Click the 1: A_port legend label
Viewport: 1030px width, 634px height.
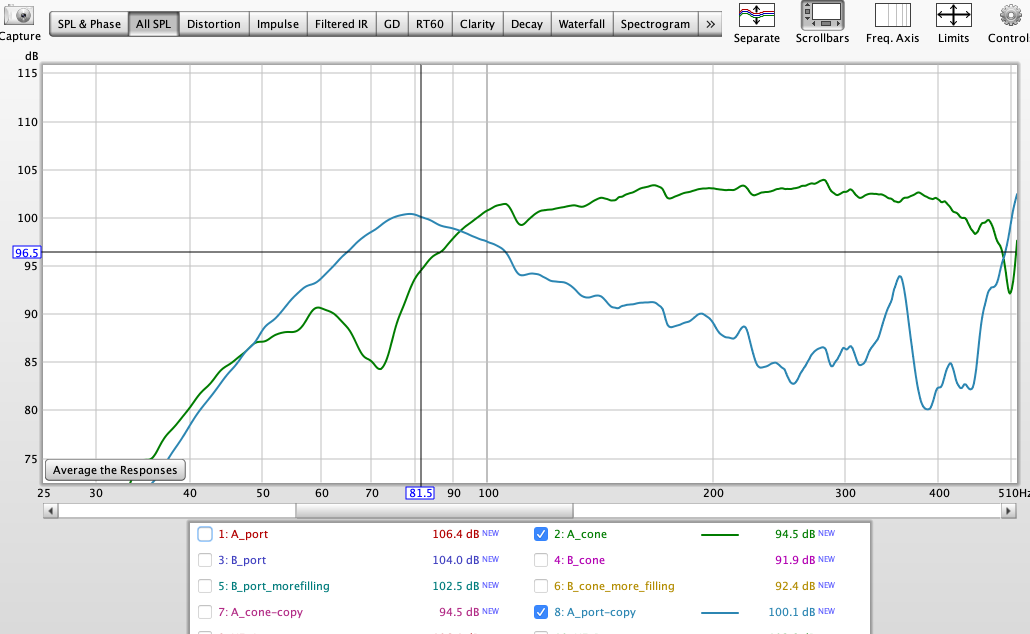(x=243, y=534)
